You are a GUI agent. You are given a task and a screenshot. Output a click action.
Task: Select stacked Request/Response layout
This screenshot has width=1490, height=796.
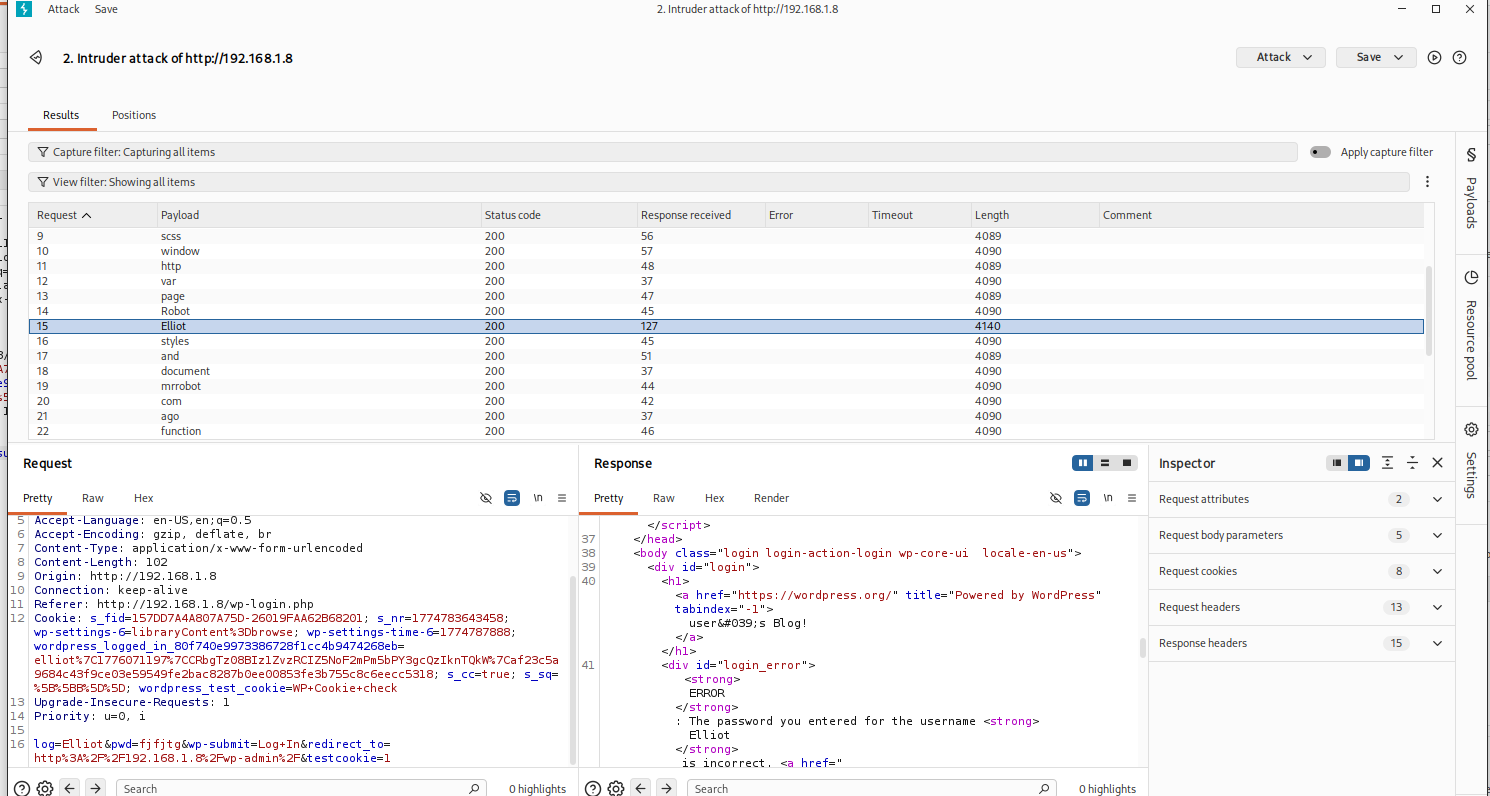(1105, 463)
